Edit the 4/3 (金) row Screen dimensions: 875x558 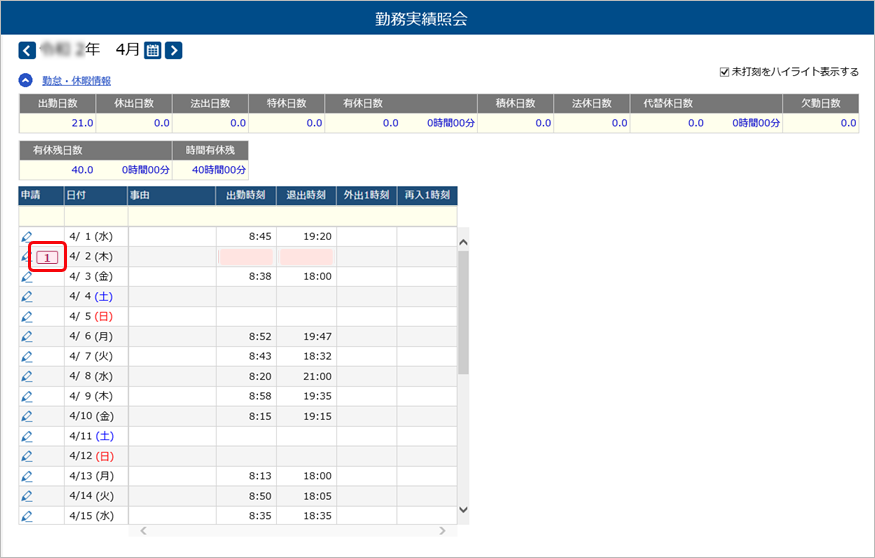pos(26,277)
